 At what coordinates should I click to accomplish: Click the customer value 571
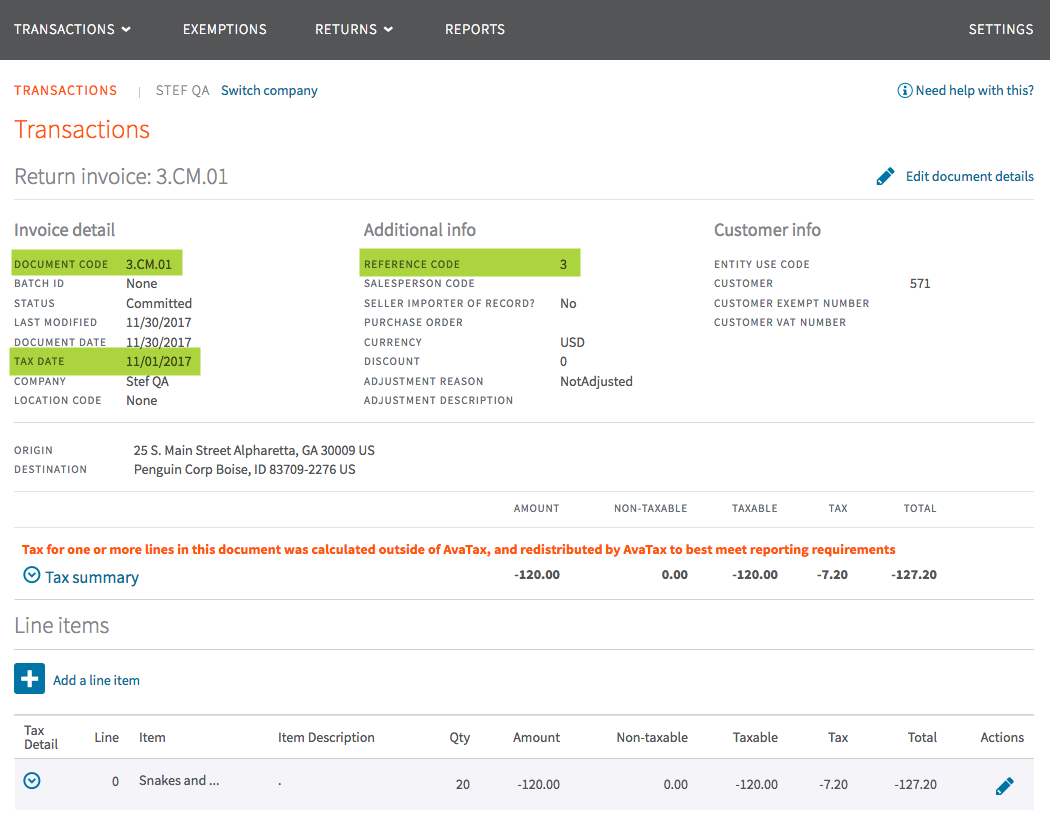pos(920,283)
